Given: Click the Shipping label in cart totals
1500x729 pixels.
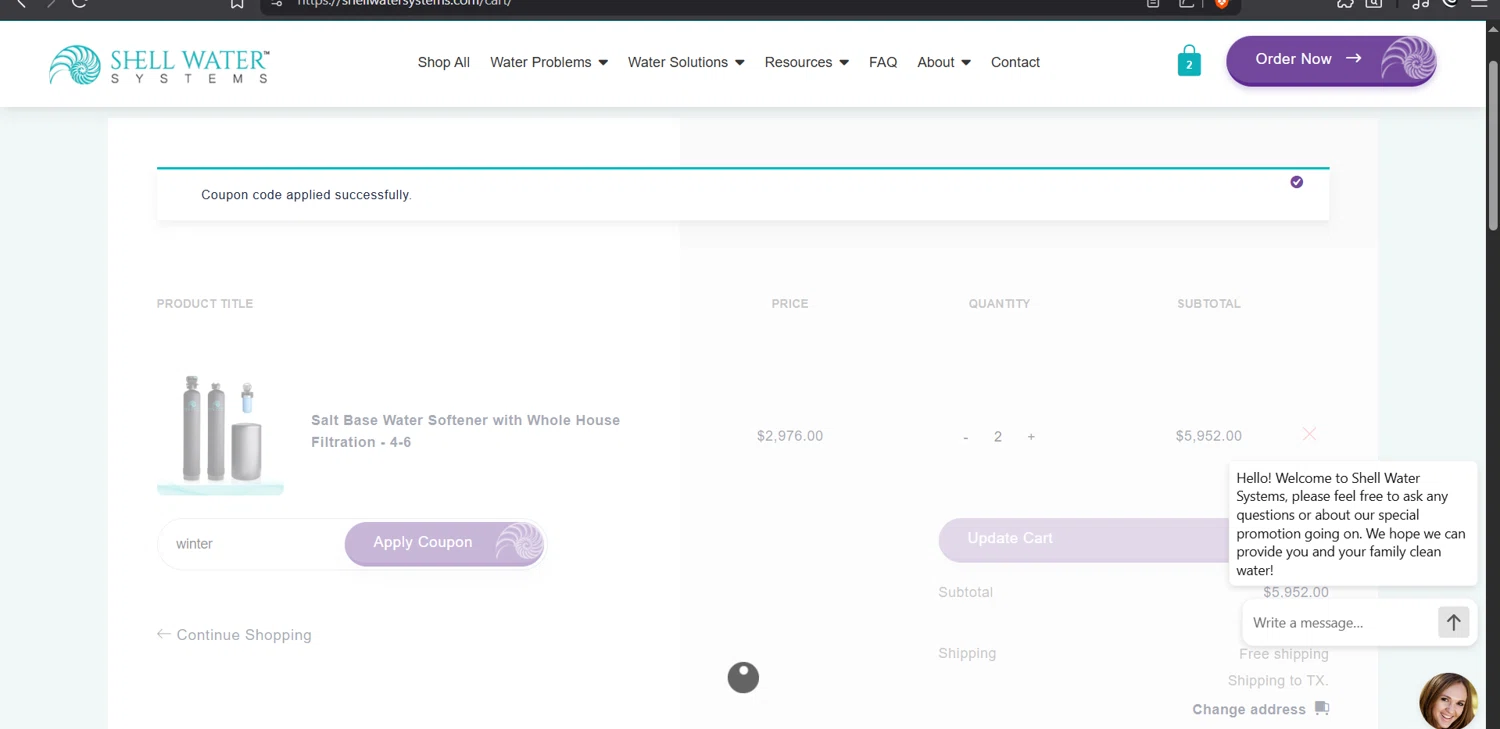Looking at the screenshot, I should point(967,654).
